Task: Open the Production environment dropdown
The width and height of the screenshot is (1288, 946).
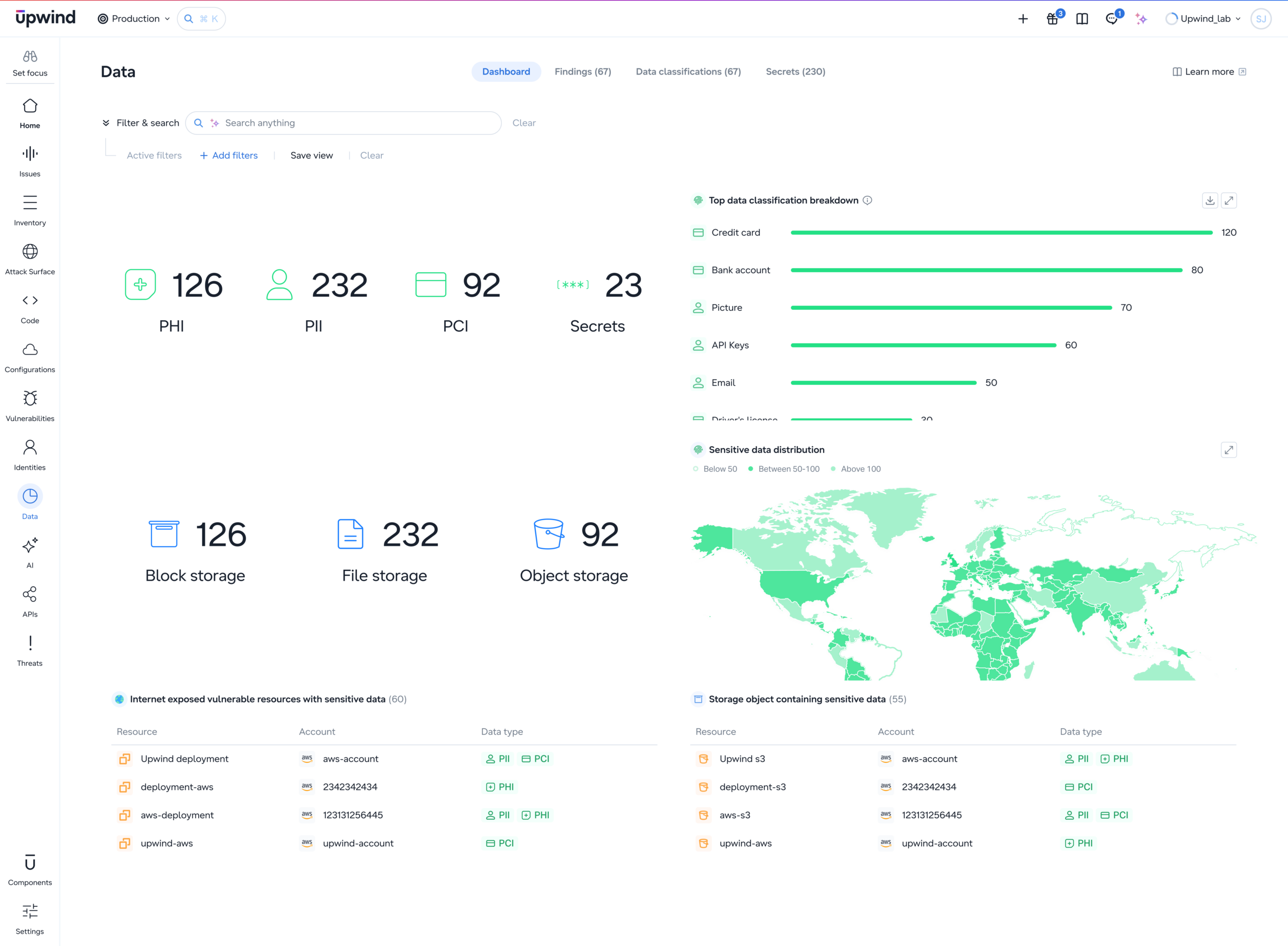Action: [x=133, y=19]
